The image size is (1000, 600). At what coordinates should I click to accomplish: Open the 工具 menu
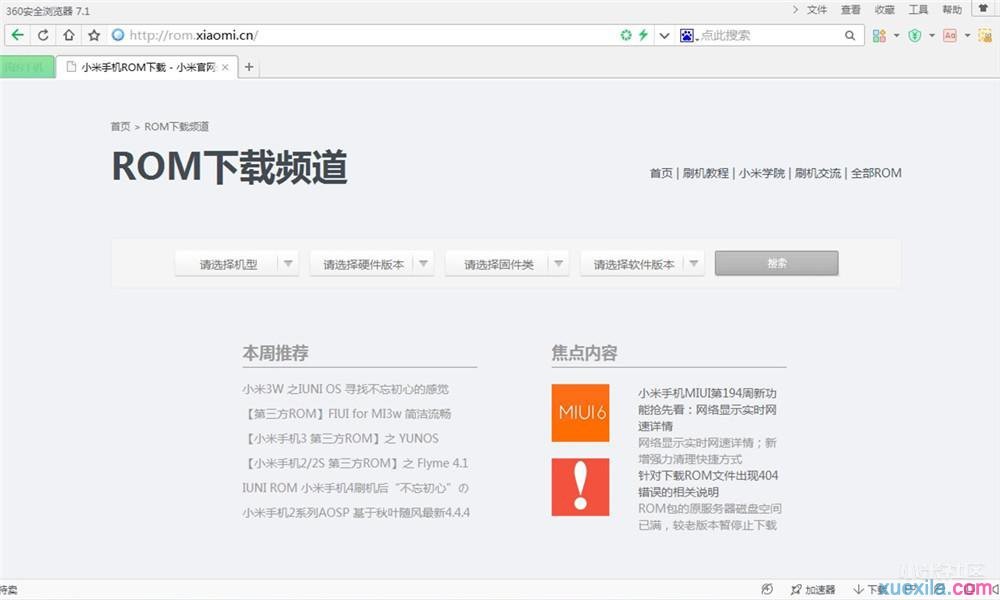point(918,10)
